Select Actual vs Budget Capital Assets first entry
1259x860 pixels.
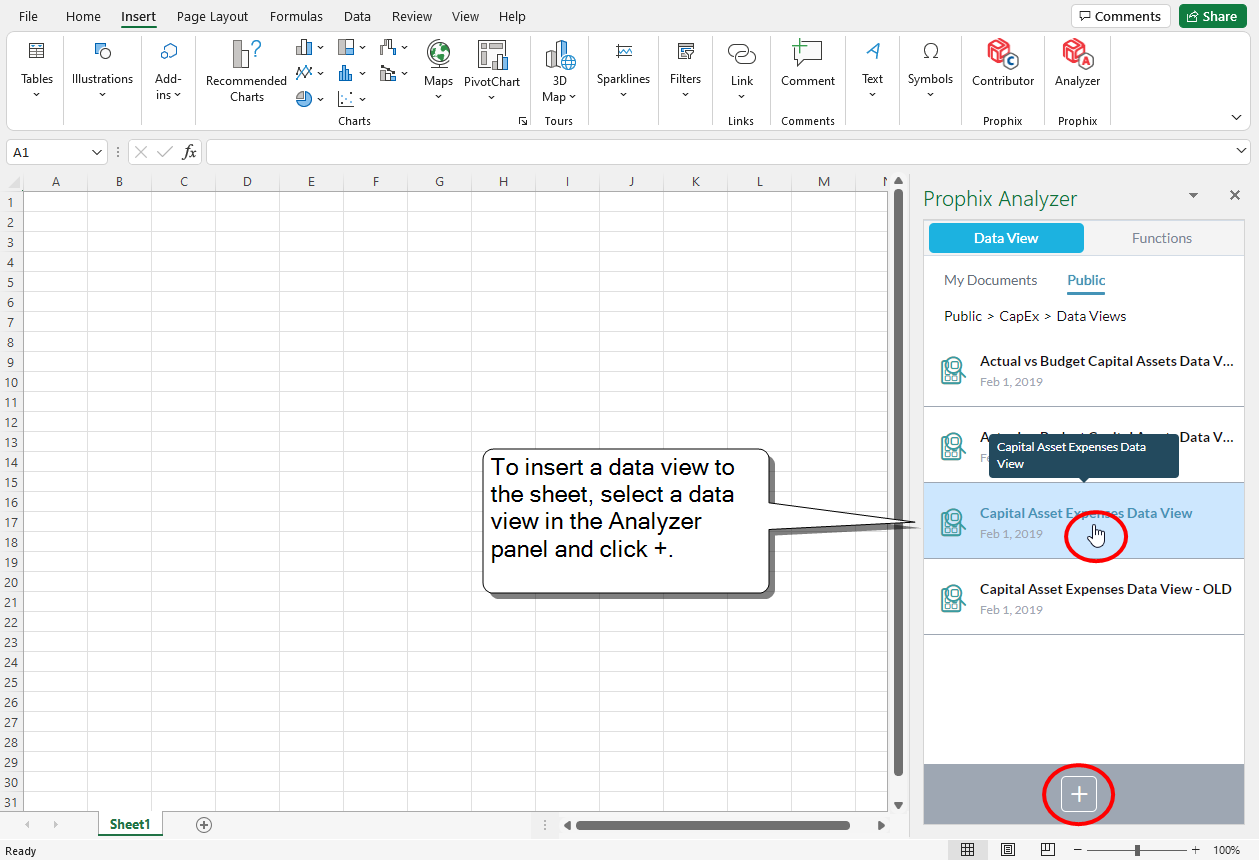(1083, 369)
